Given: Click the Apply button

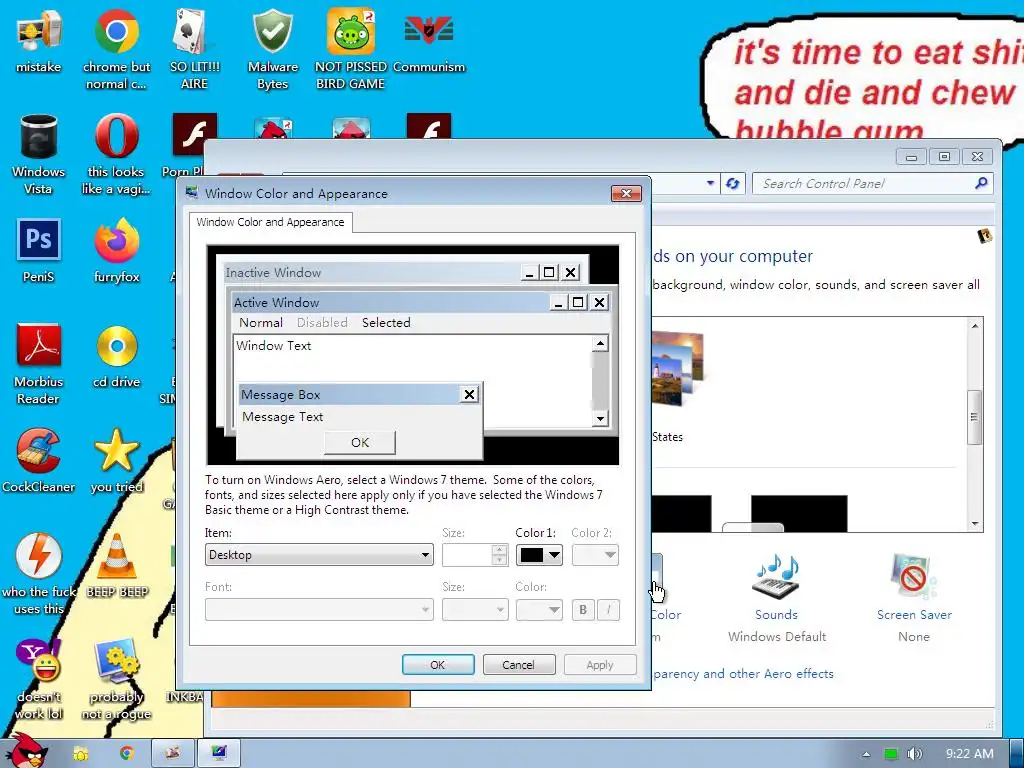Looking at the screenshot, I should pyautogui.click(x=600, y=665).
